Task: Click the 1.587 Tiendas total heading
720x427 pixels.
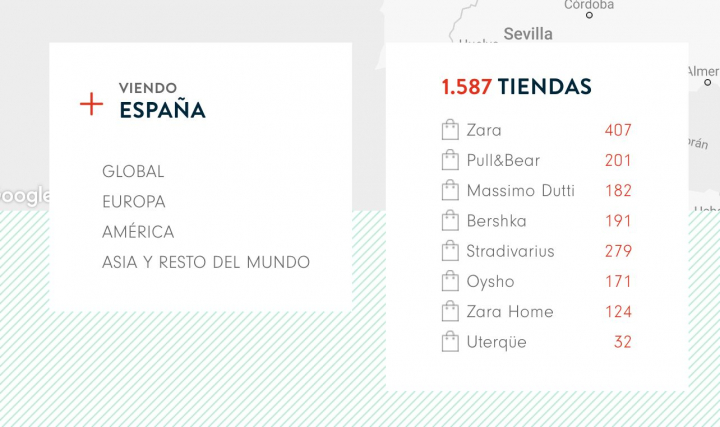Action: click(516, 87)
